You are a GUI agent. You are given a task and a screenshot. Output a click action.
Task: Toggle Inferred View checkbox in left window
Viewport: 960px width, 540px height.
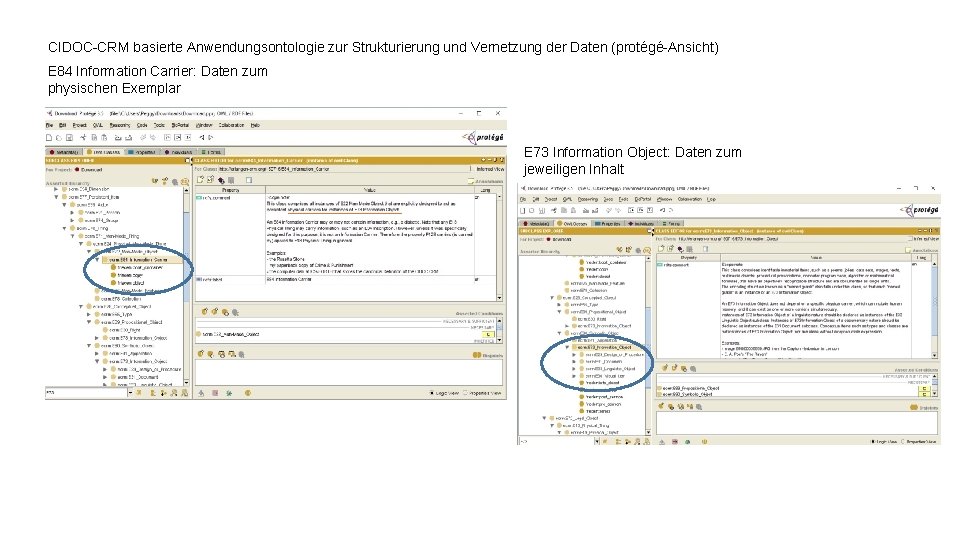[x=472, y=169]
